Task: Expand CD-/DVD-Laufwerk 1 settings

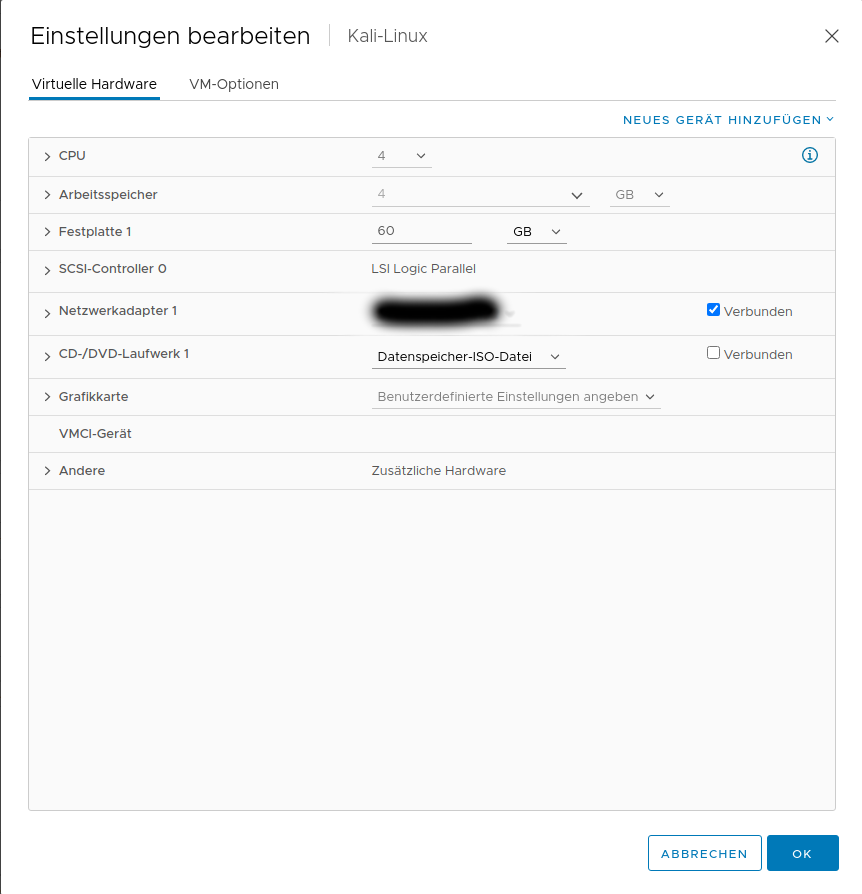Action: (x=47, y=356)
